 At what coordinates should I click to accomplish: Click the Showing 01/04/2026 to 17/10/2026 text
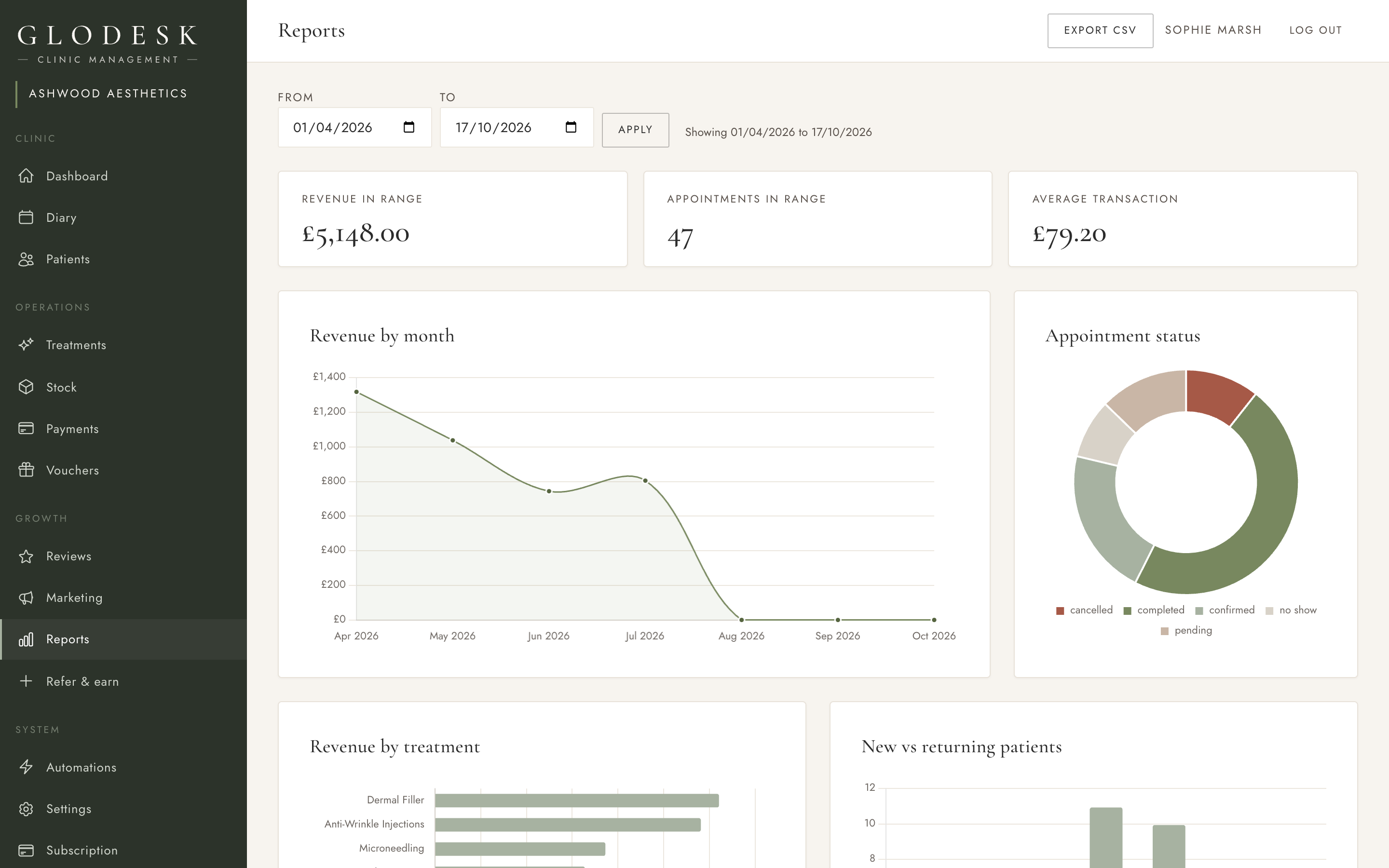(x=778, y=132)
